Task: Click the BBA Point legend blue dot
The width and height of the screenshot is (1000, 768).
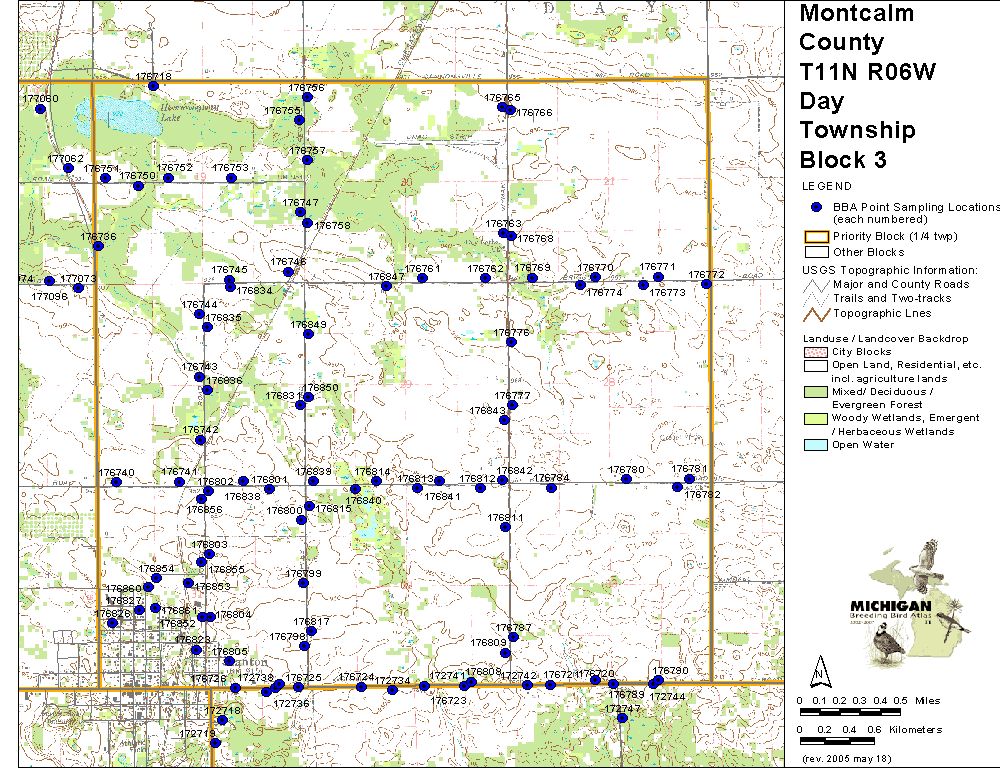Action: 816,206
